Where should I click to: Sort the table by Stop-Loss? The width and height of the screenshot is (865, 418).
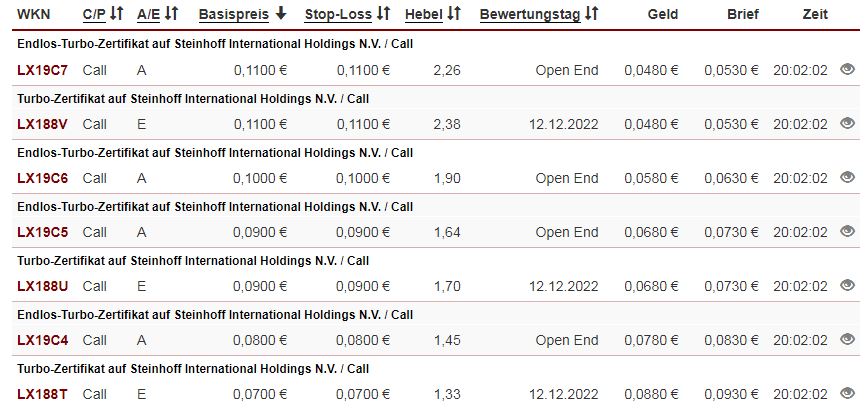(x=347, y=15)
